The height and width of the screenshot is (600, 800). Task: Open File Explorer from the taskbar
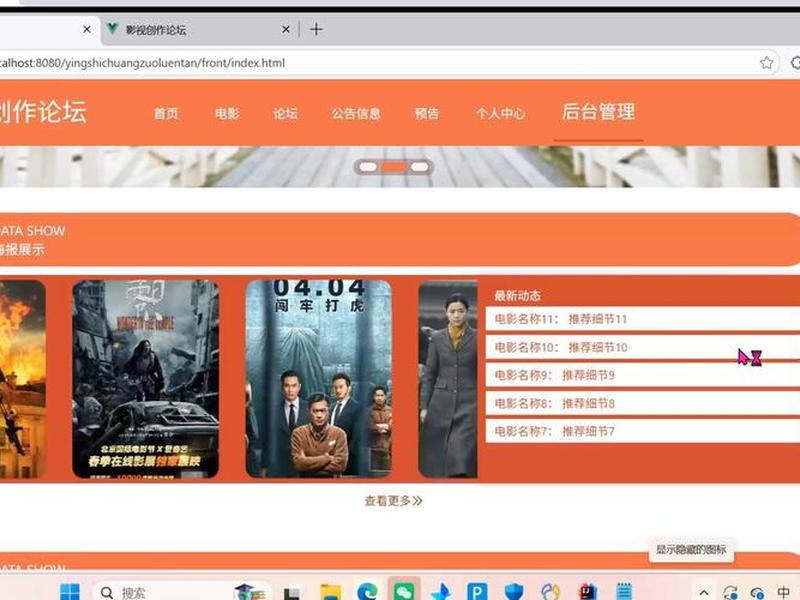(x=330, y=592)
